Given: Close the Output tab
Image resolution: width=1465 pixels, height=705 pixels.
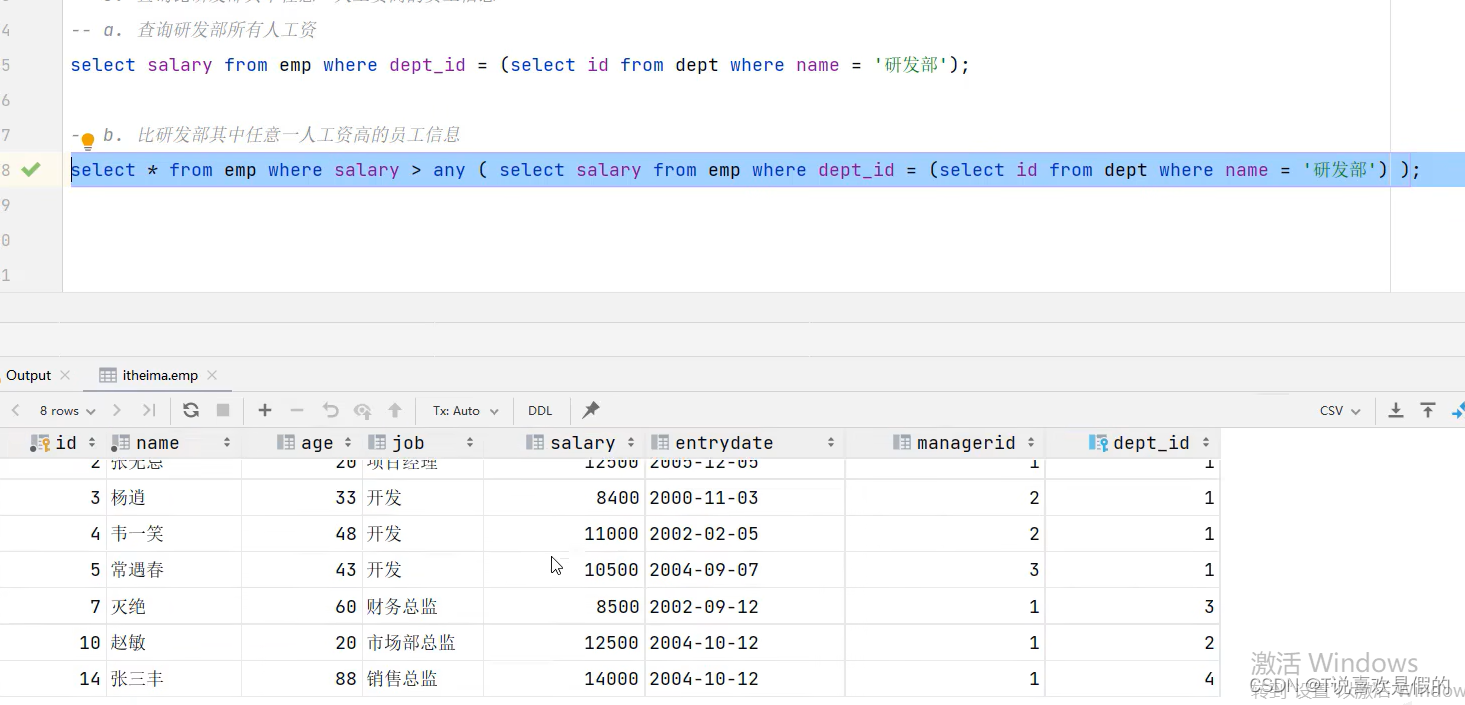Looking at the screenshot, I should pos(65,375).
